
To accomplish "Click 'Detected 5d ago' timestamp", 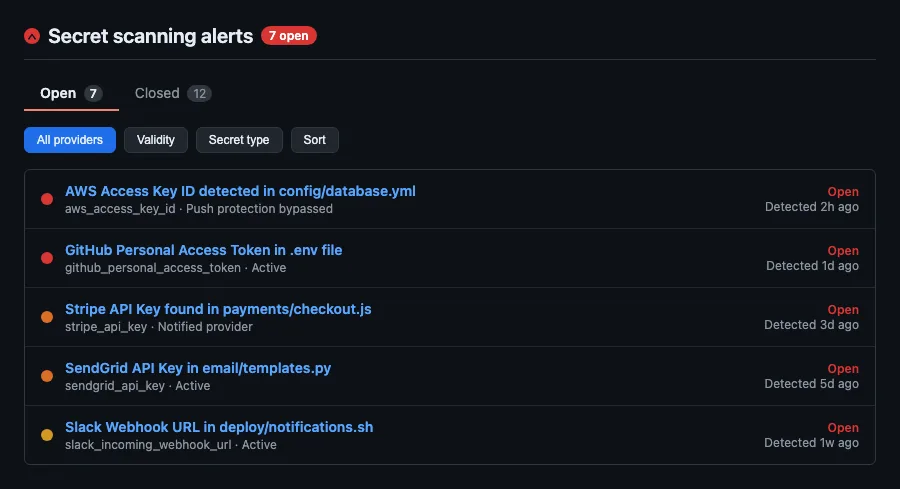I will pos(812,383).
